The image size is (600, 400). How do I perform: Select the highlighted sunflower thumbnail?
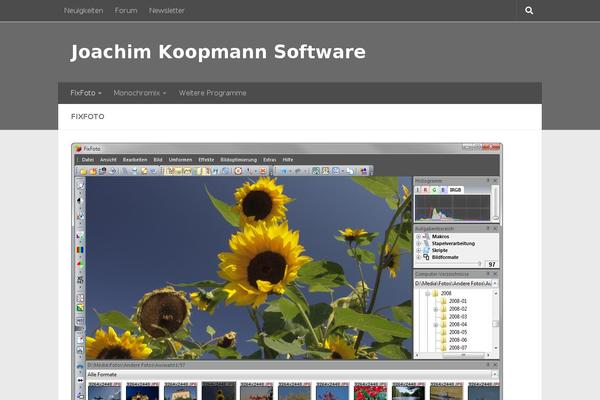[x=219, y=391]
